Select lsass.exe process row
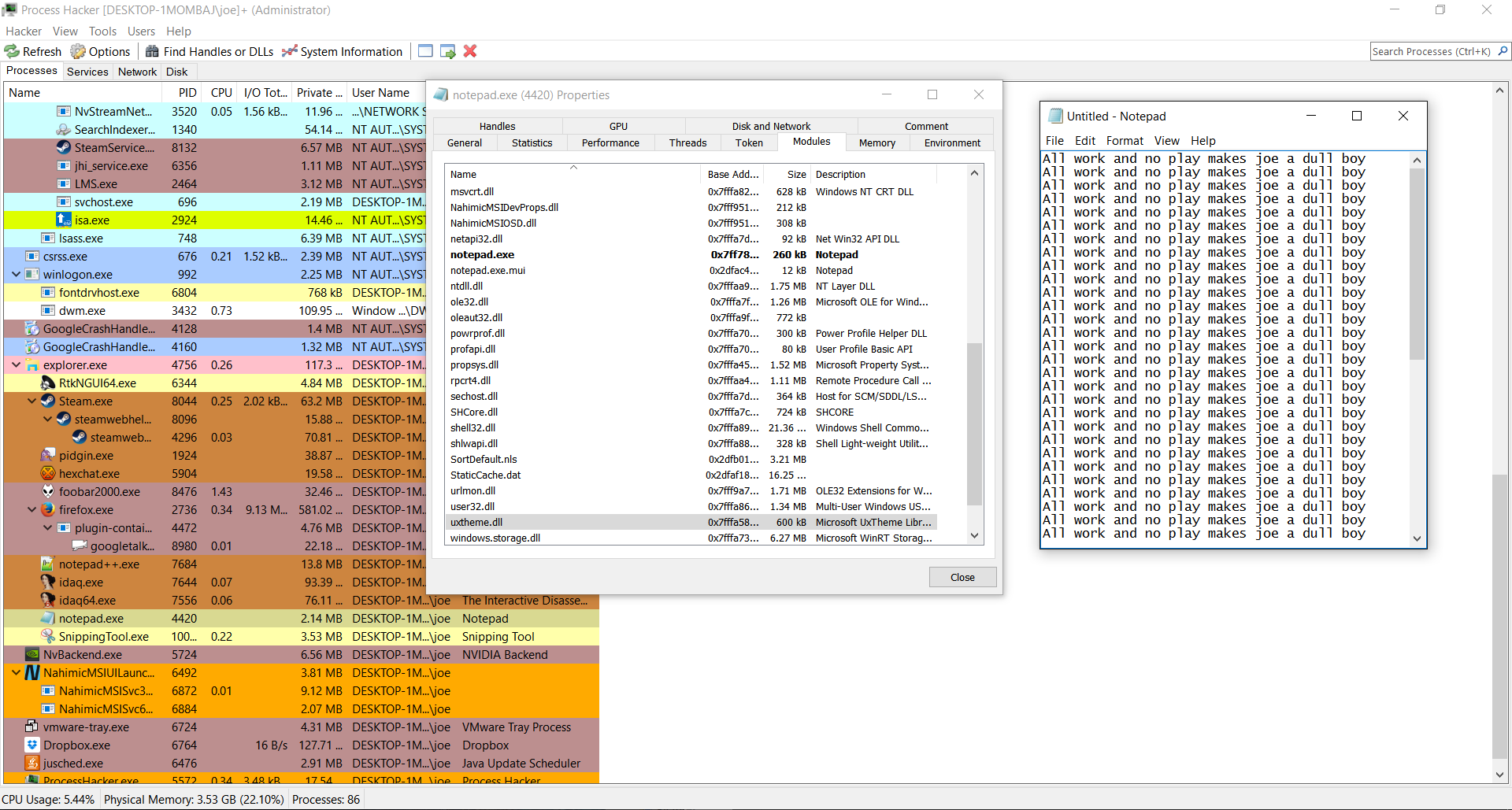Viewport: 1512px width, 810px height. click(215, 238)
